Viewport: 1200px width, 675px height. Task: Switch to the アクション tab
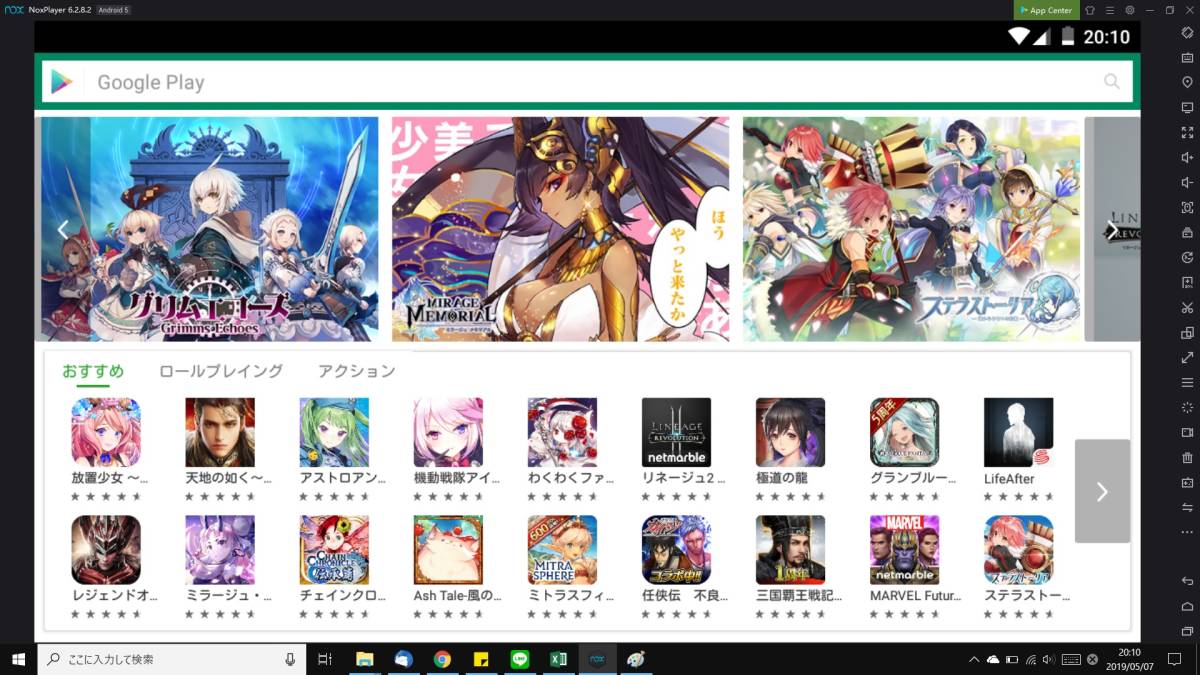pyautogui.click(x=357, y=371)
